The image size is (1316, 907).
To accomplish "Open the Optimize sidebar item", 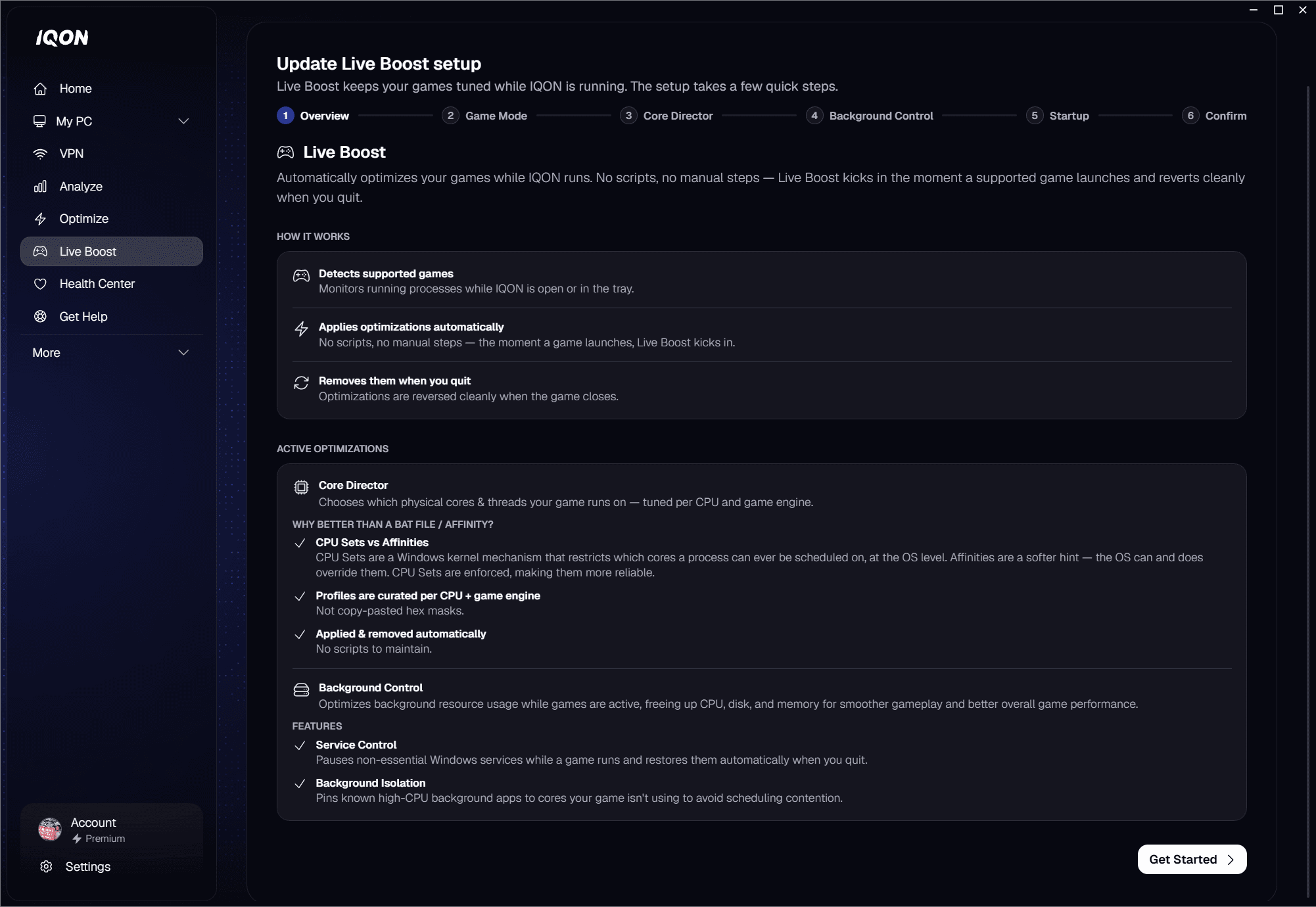I will (112, 219).
